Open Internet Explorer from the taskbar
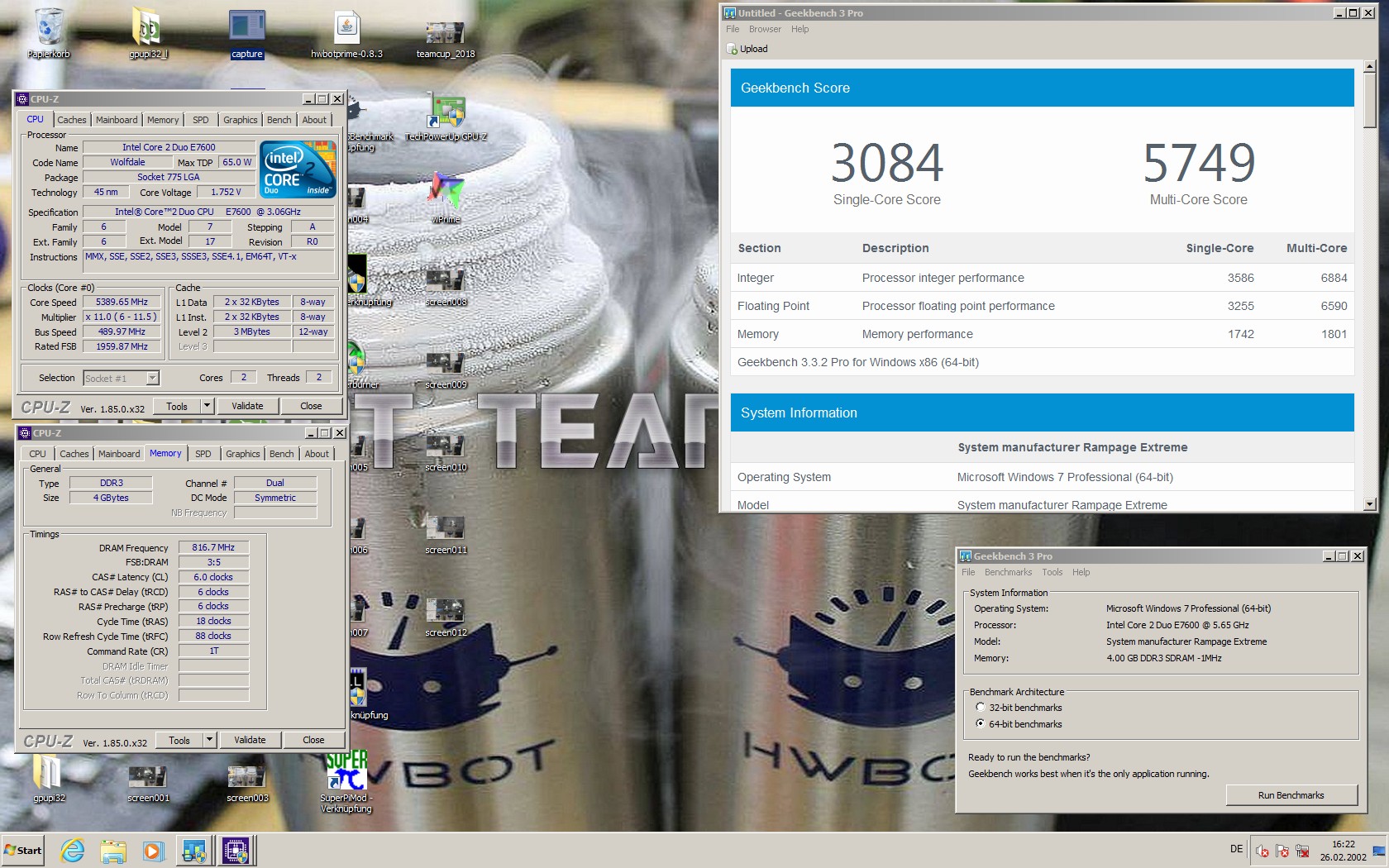Viewport: 1389px width, 868px height. coord(73,850)
